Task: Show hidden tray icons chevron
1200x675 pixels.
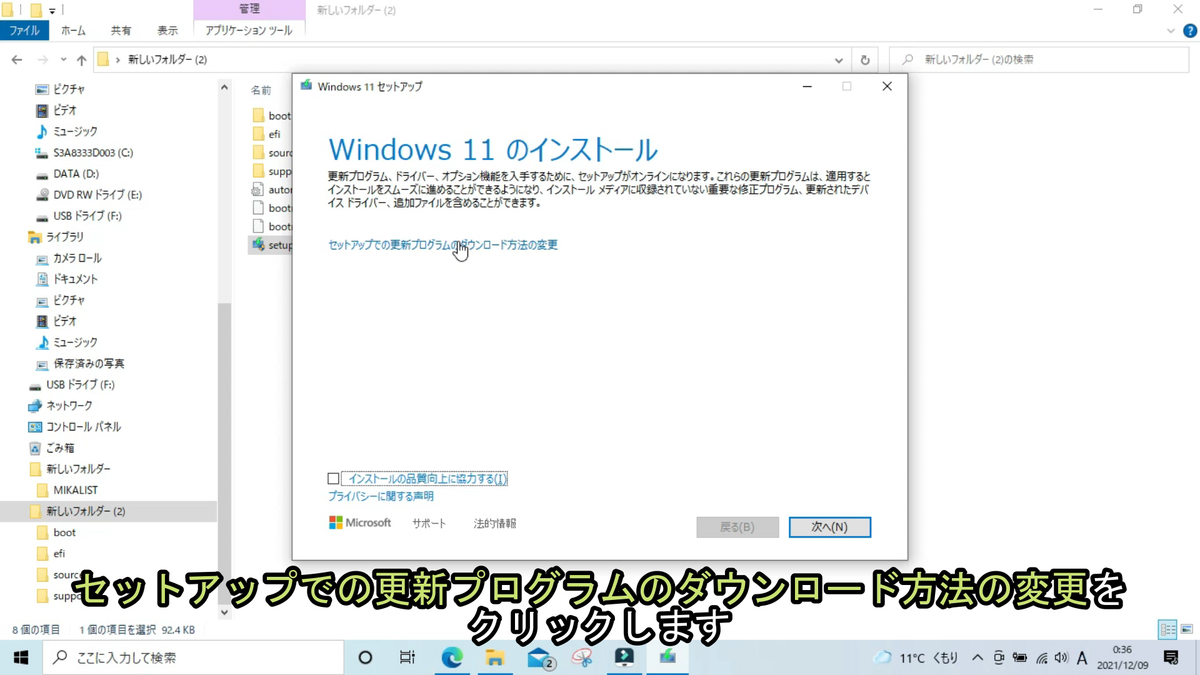Action: 977,658
